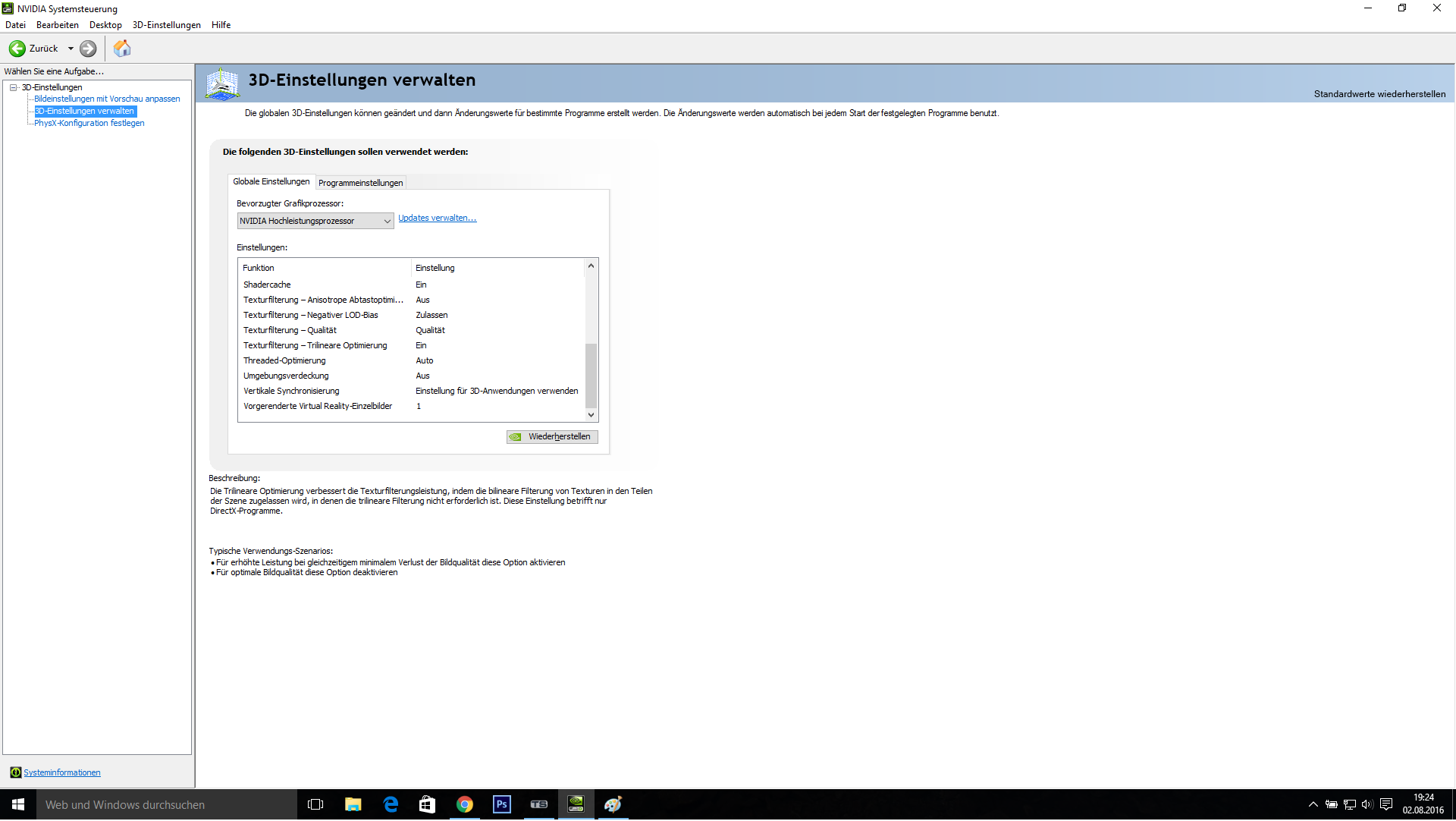1456x821 pixels.
Task: Open the Zurück history dropdown arrow
Action: click(x=71, y=49)
